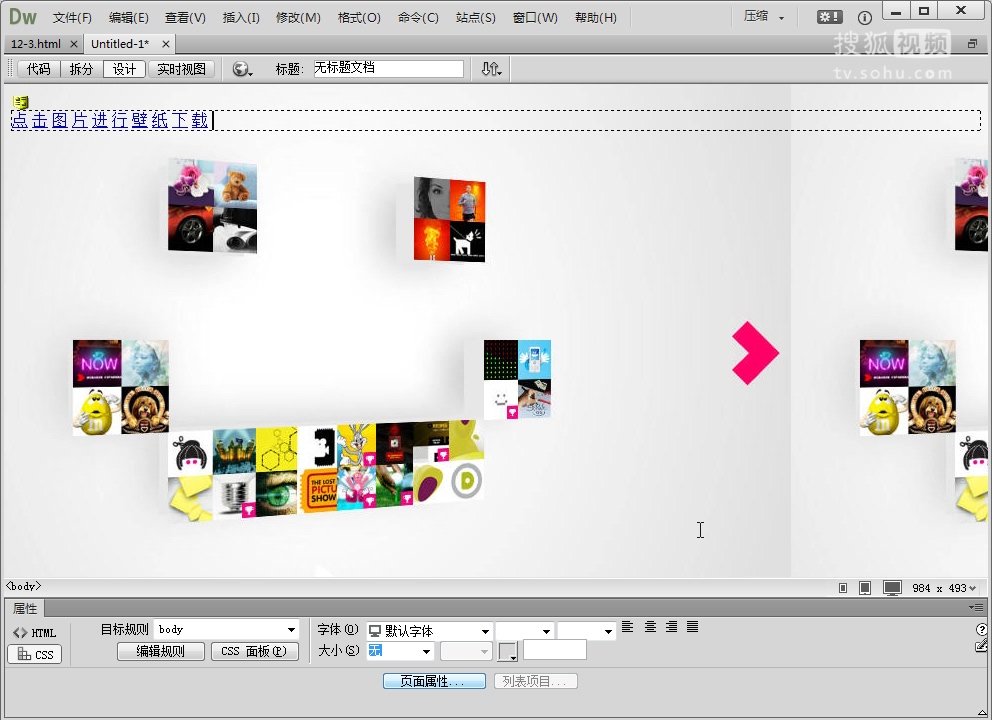Switch Properties panel to HTML mode
This screenshot has width=992, height=720.
click(x=35, y=633)
